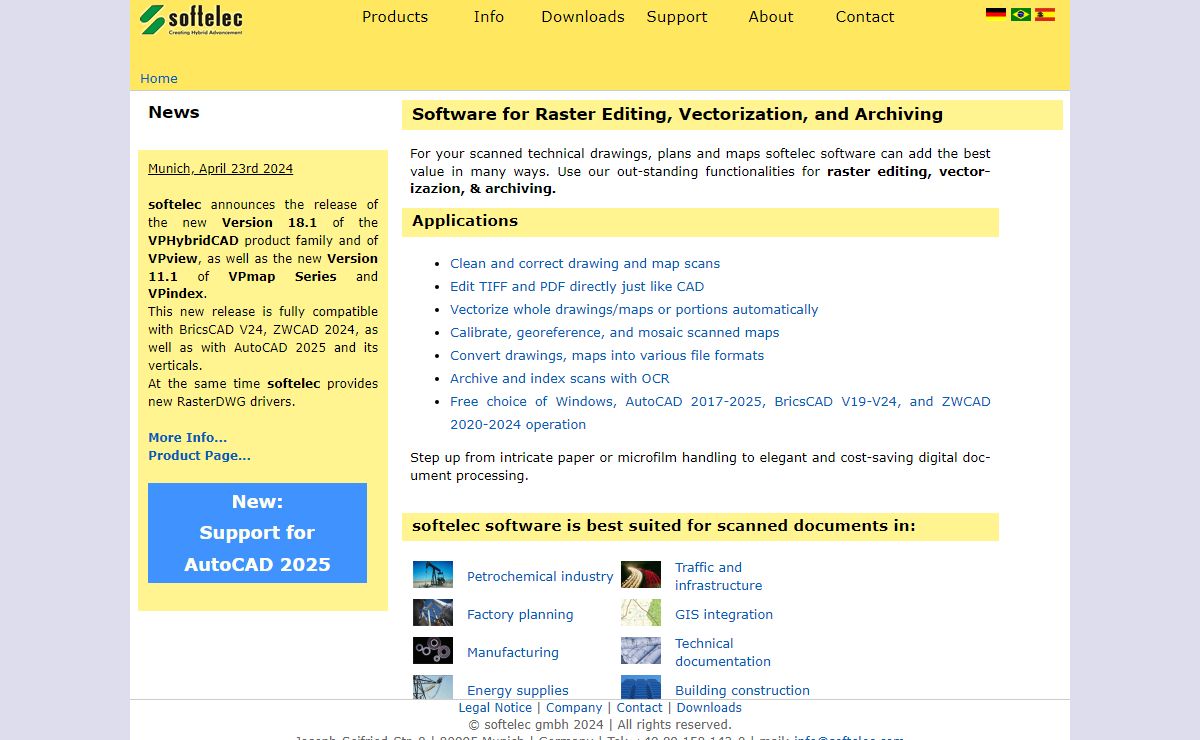This screenshot has height=740, width=1200.
Task: Switch to Spanish language flag
Action: 1045,14
